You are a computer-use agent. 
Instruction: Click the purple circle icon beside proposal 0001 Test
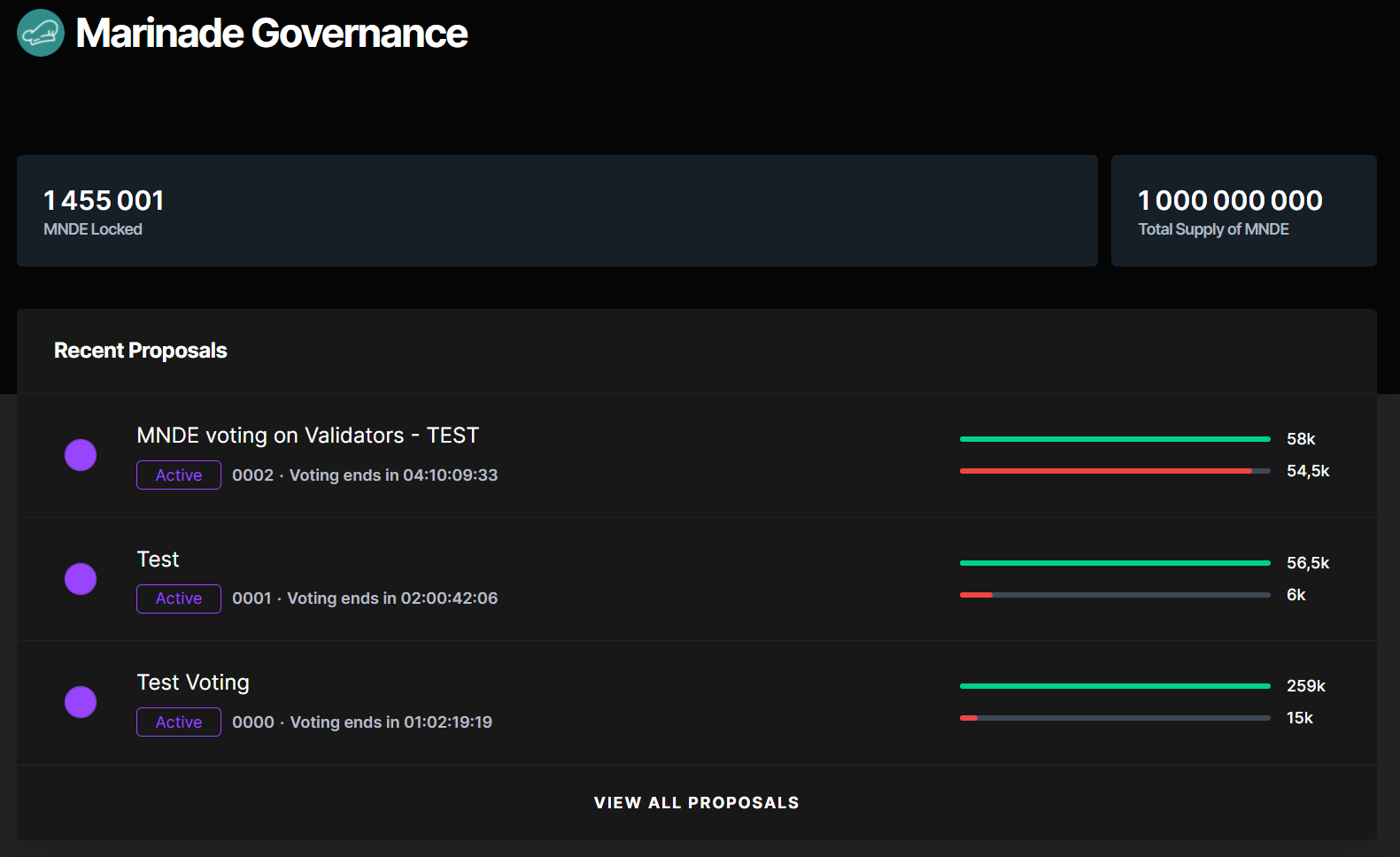click(81, 579)
